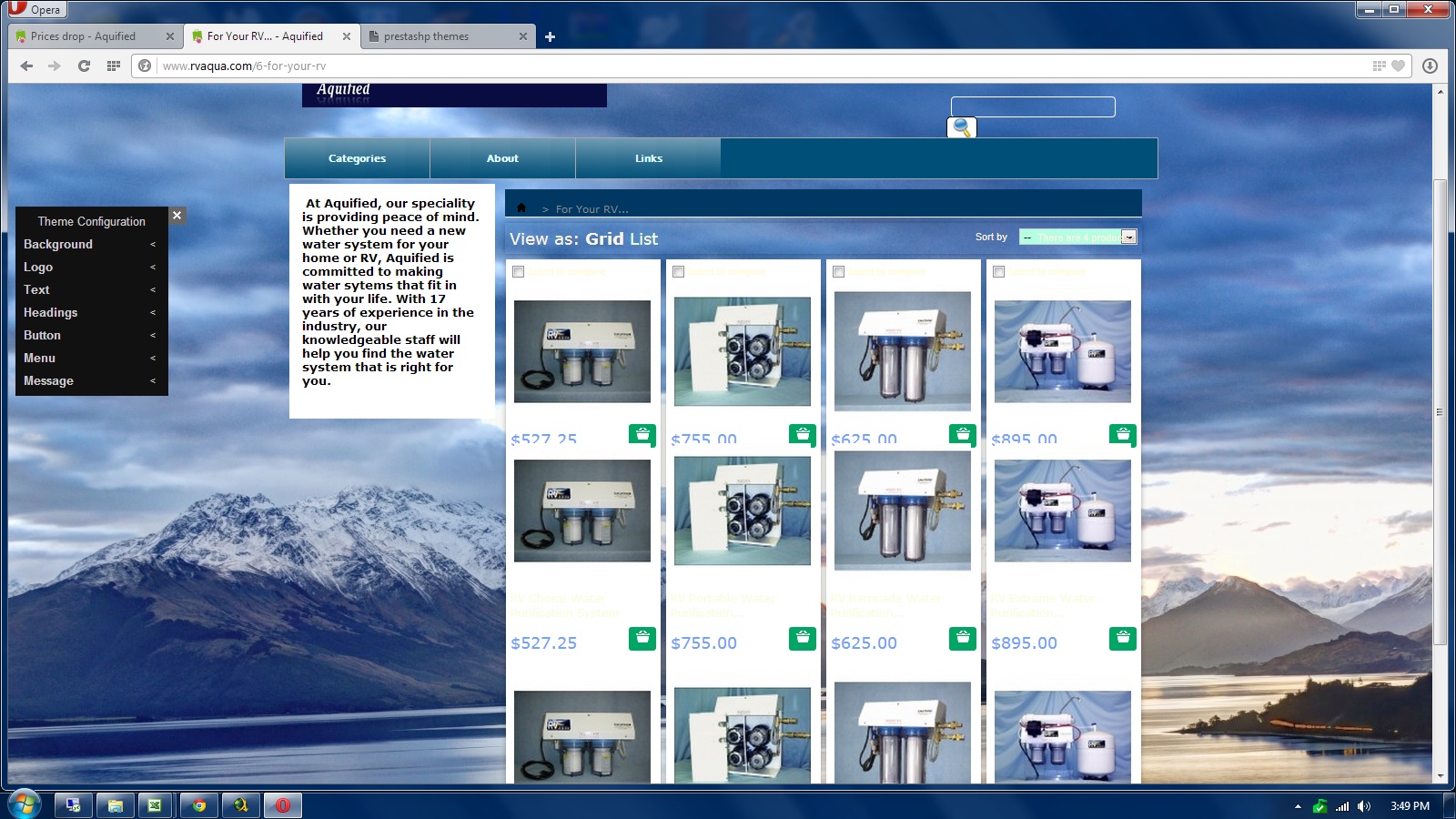
Task: Click the $755.00 price in lower row
Action: [704, 643]
